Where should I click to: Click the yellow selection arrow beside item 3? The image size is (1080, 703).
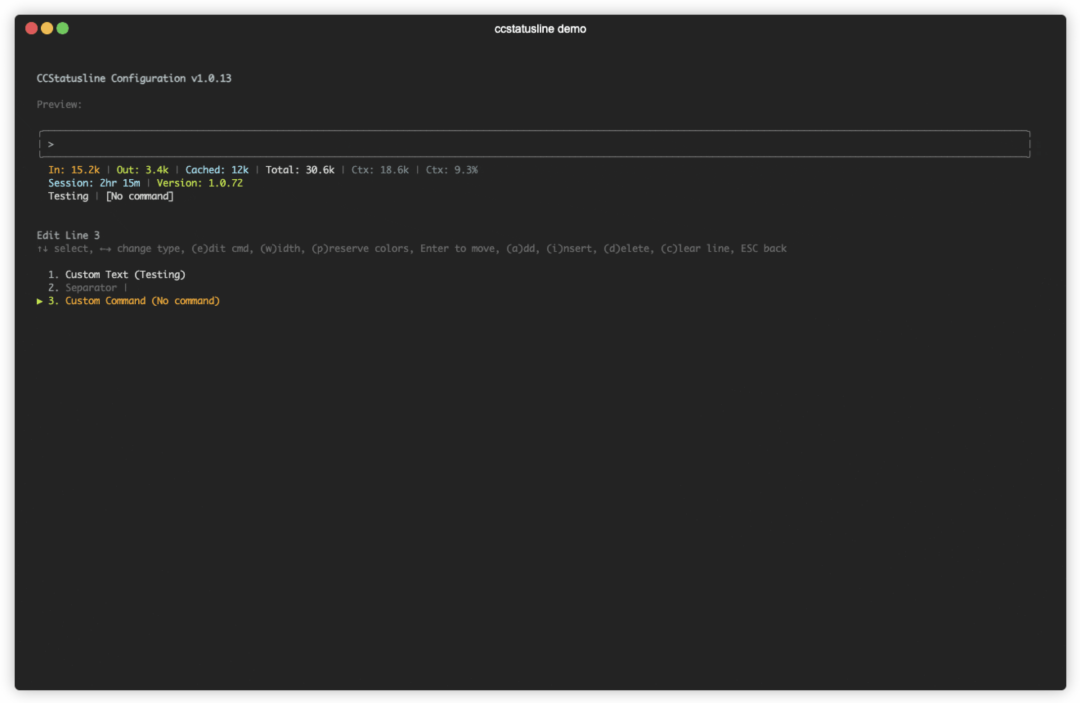40,301
